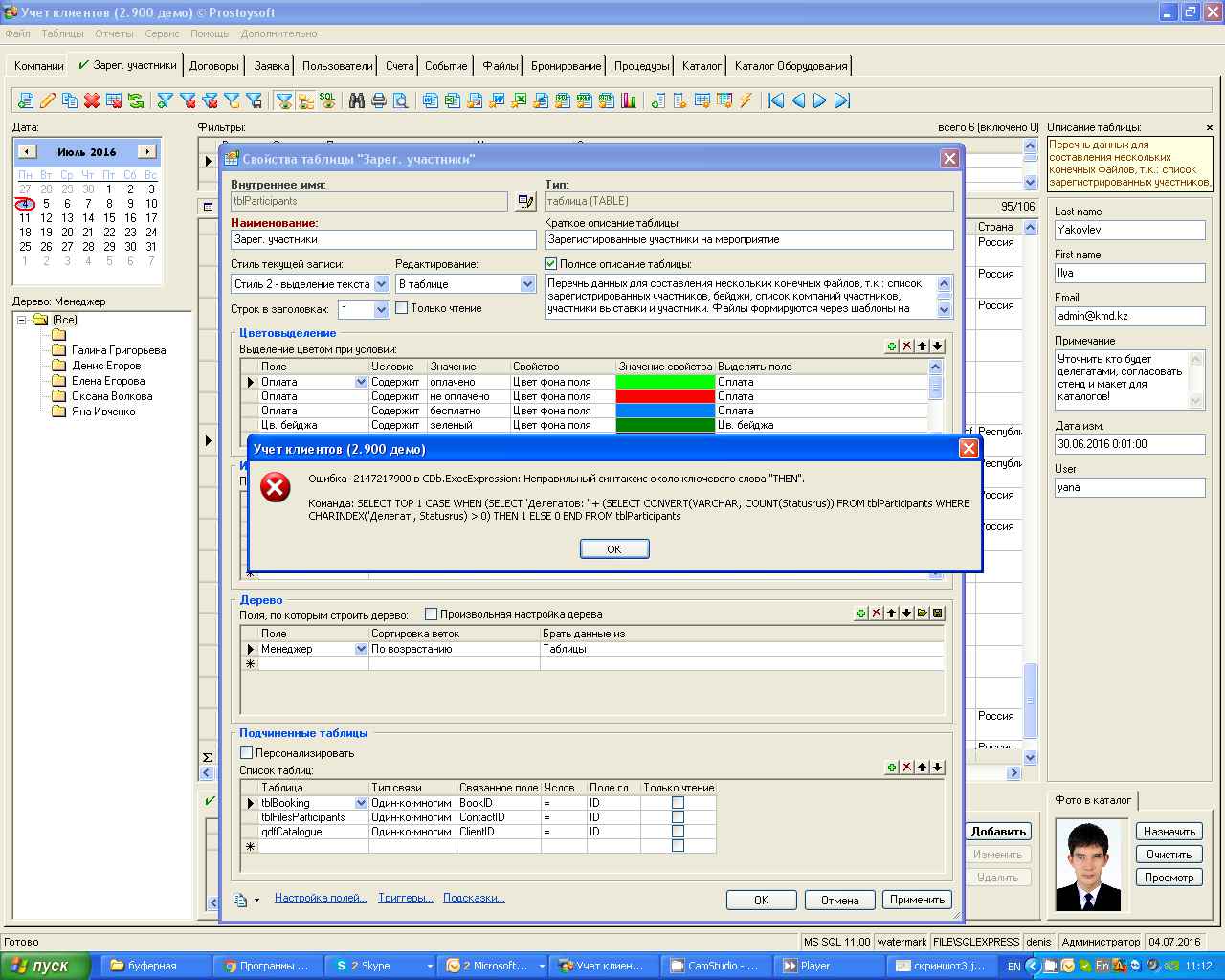This screenshot has height=980, width=1225.
Task: Click the SQL query icon in toolbar
Action: 327,100
